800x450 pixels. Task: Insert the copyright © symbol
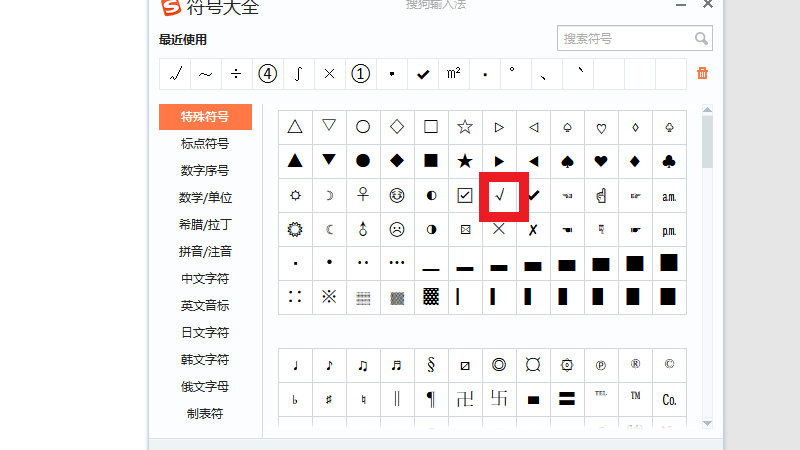(x=669, y=365)
